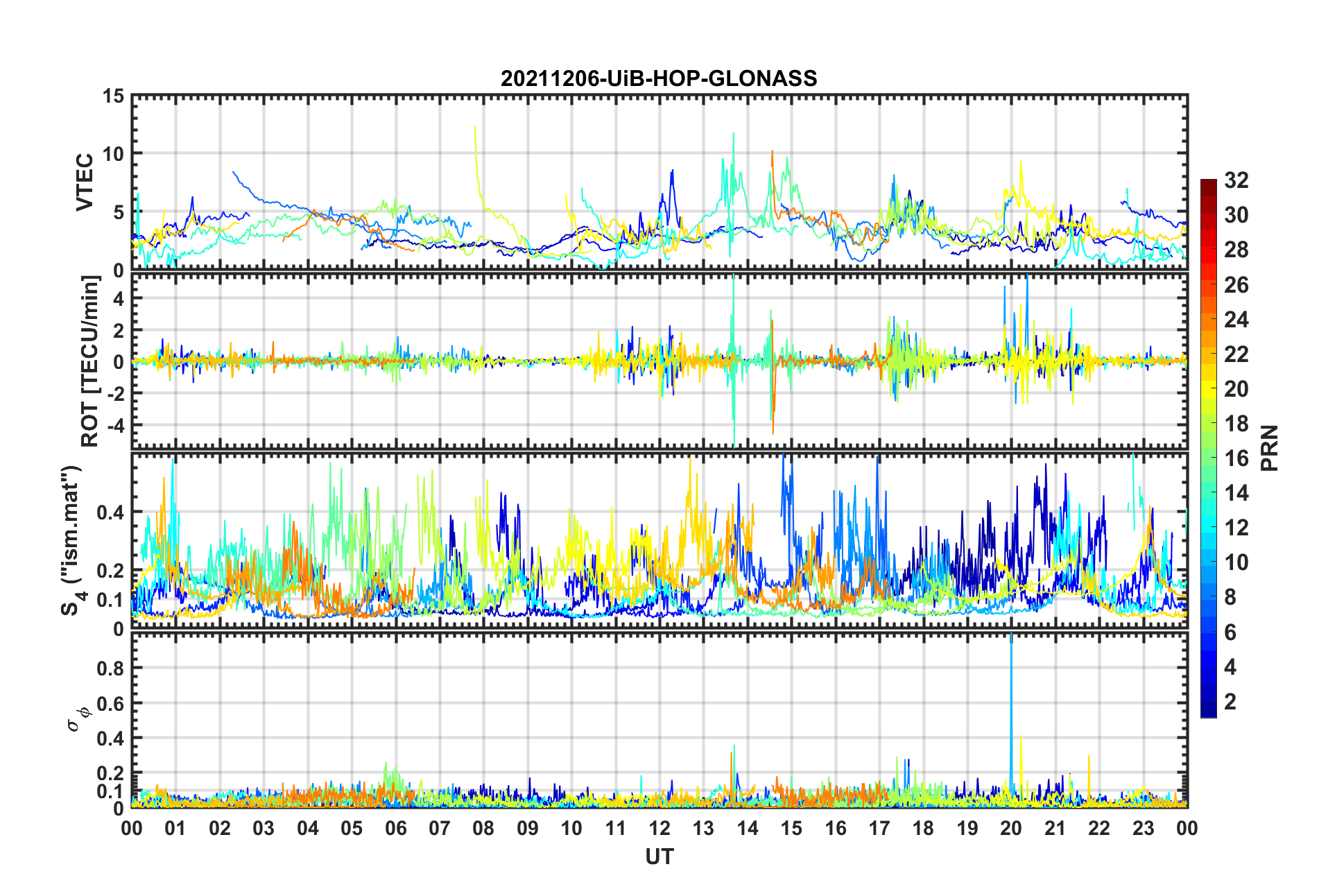Click VTEC axis tick label 10

click(113, 154)
